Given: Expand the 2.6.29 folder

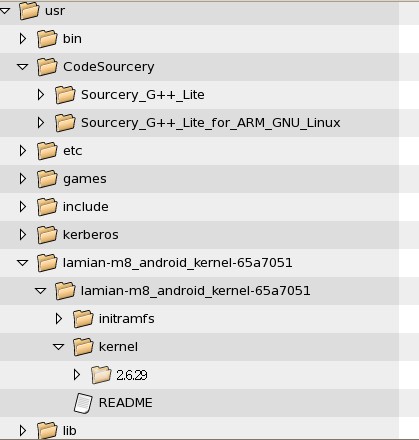Looking at the screenshot, I should 77,375.
